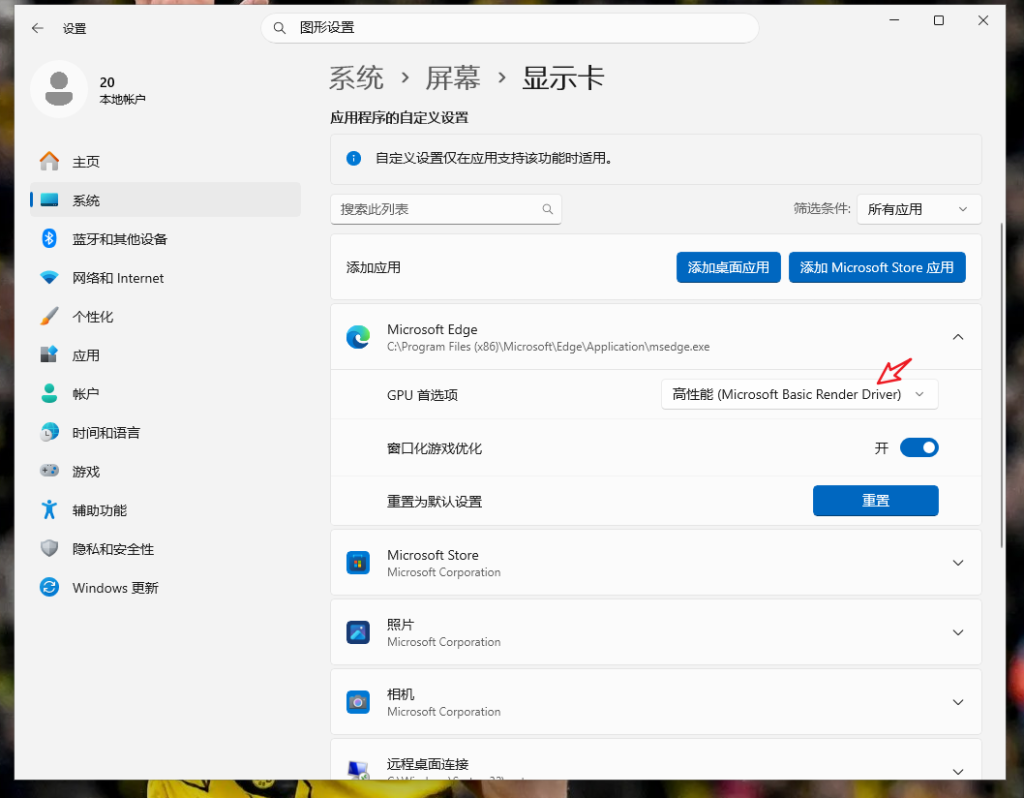The height and width of the screenshot is (798, 1024).
Task: Expand the Microsoft Store entry
Action: click(x=957, y=563)
